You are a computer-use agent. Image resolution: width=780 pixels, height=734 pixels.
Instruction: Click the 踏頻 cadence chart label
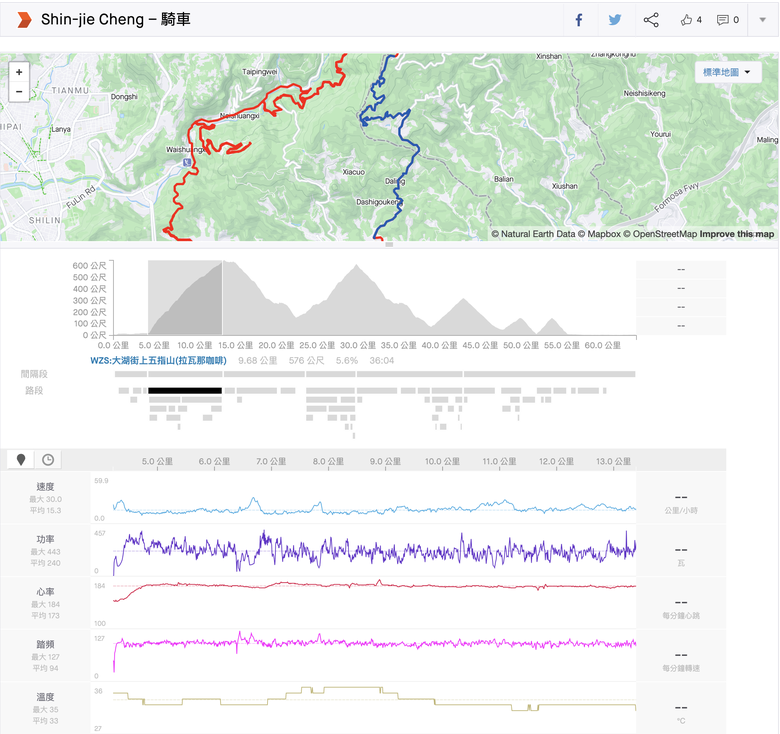pyautogui.click(x=45, y=644)
